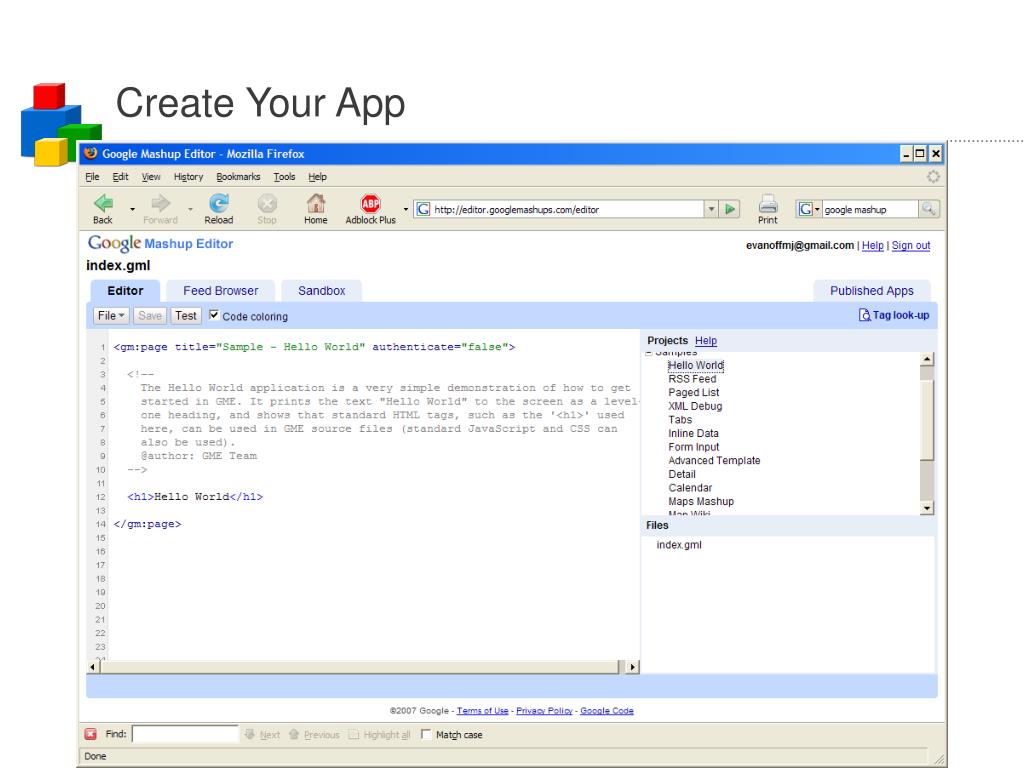The width and height of the screenshot is (1024, 768).
Task: Click the google mashup search field
Action: click(870, 209)
